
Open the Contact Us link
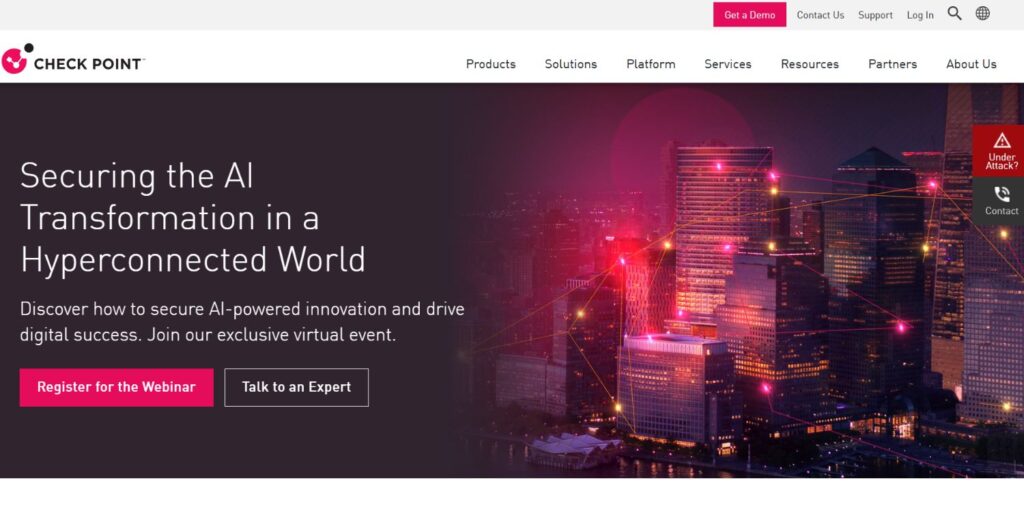click(x=820, y=15)
